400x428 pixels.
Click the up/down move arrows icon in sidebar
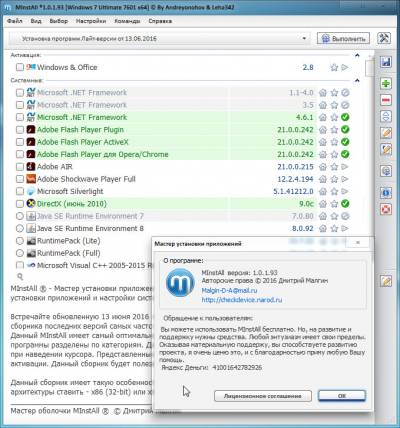[386, 116]
